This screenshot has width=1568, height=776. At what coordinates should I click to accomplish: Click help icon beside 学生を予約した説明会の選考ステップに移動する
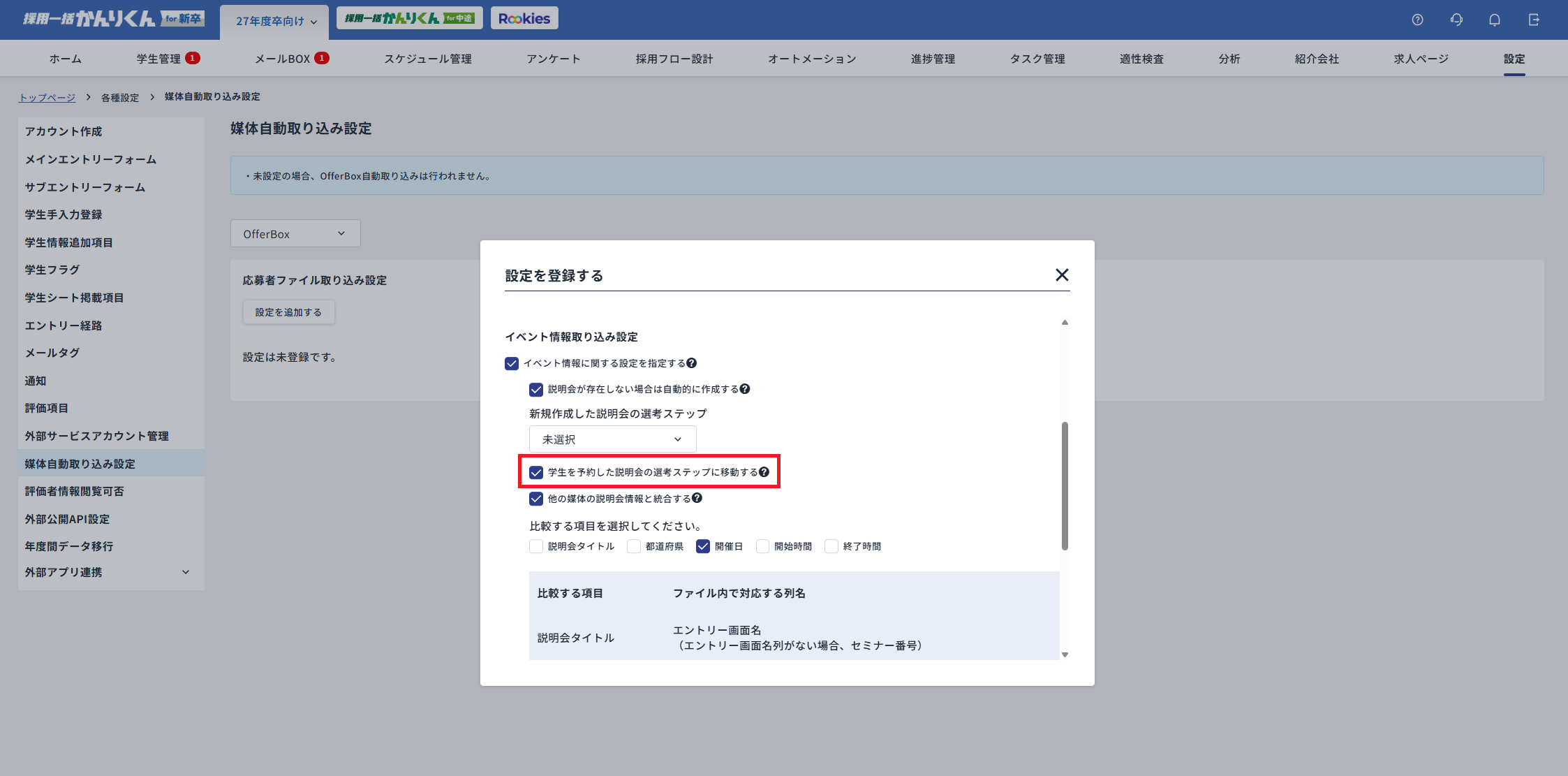pos(764,472)
